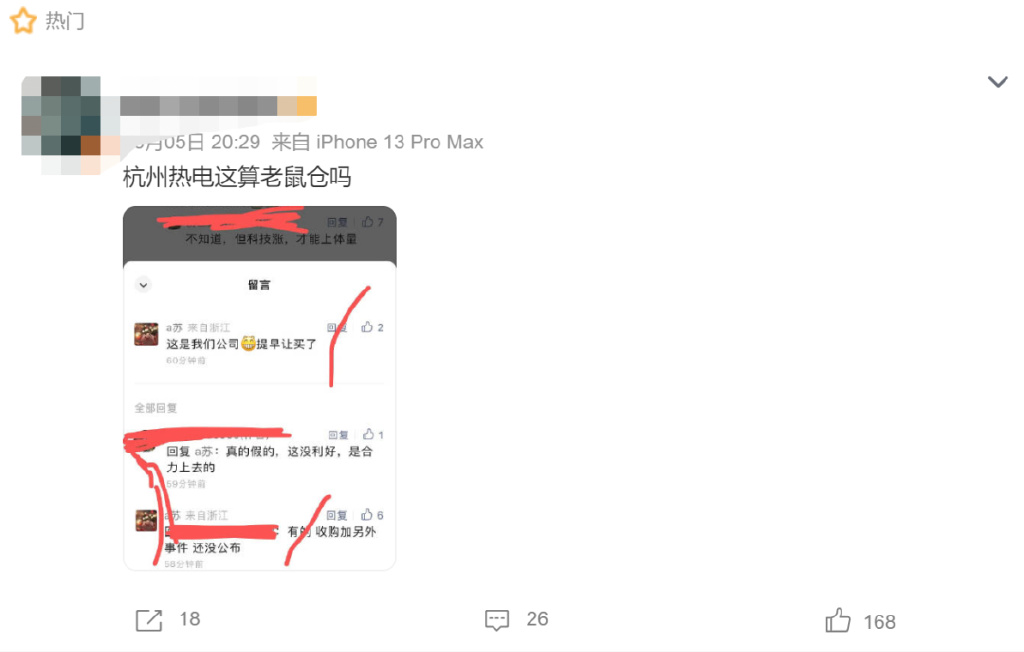The image size is (1024, 652).
Task: Click the a苏 commenter avatar in image
Action: click(146, 334)
